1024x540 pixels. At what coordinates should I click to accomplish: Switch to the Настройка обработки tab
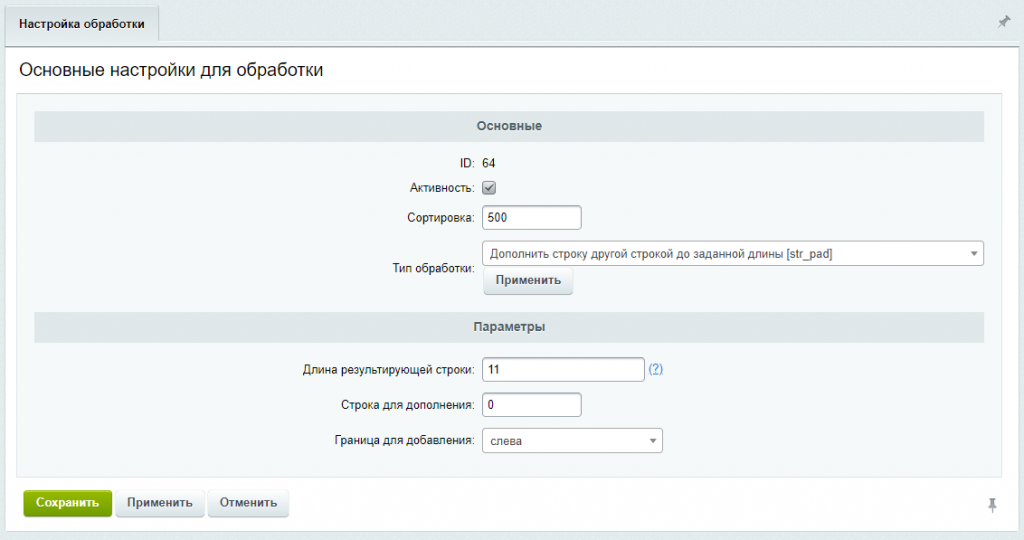82,24
